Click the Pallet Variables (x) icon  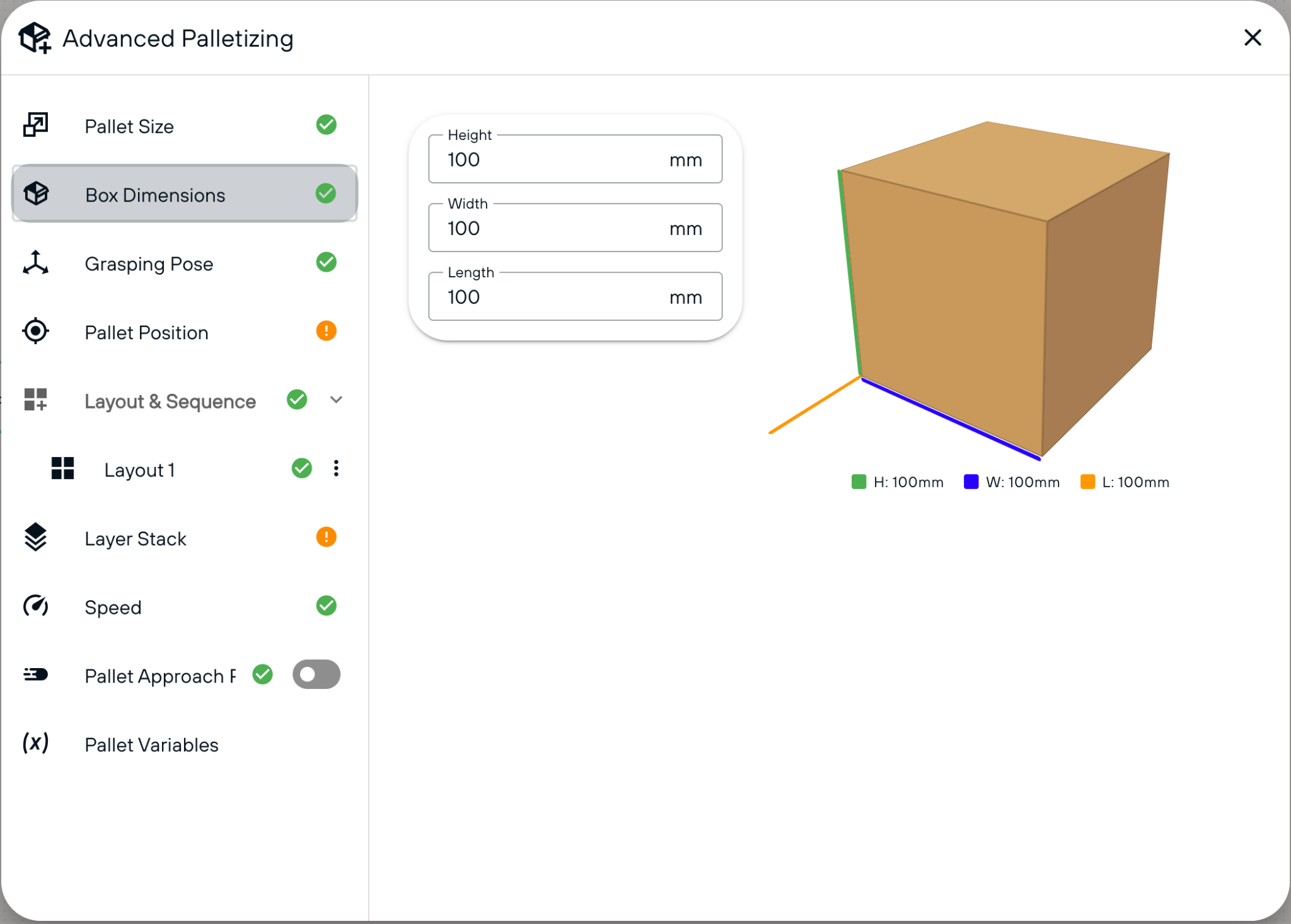coord(35,743)
